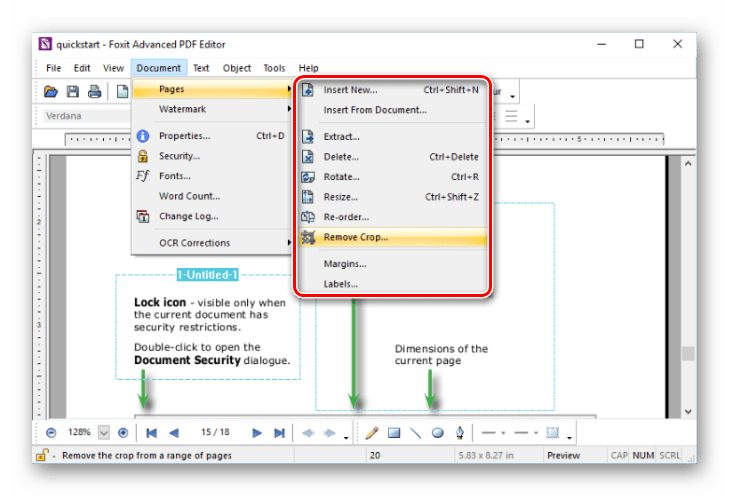Open navigation toolbar overflow arrow
The image size is (729, 496).
(x=346, y=437)
